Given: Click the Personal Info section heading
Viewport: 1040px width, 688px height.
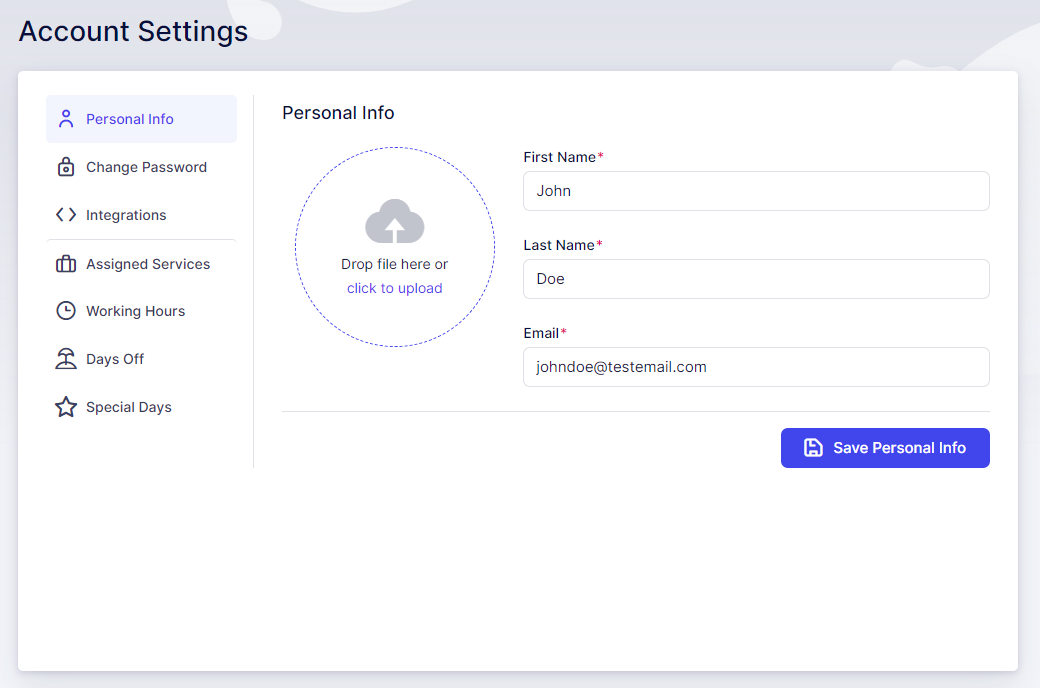Looking at the screenshot, I should point(338,113).
